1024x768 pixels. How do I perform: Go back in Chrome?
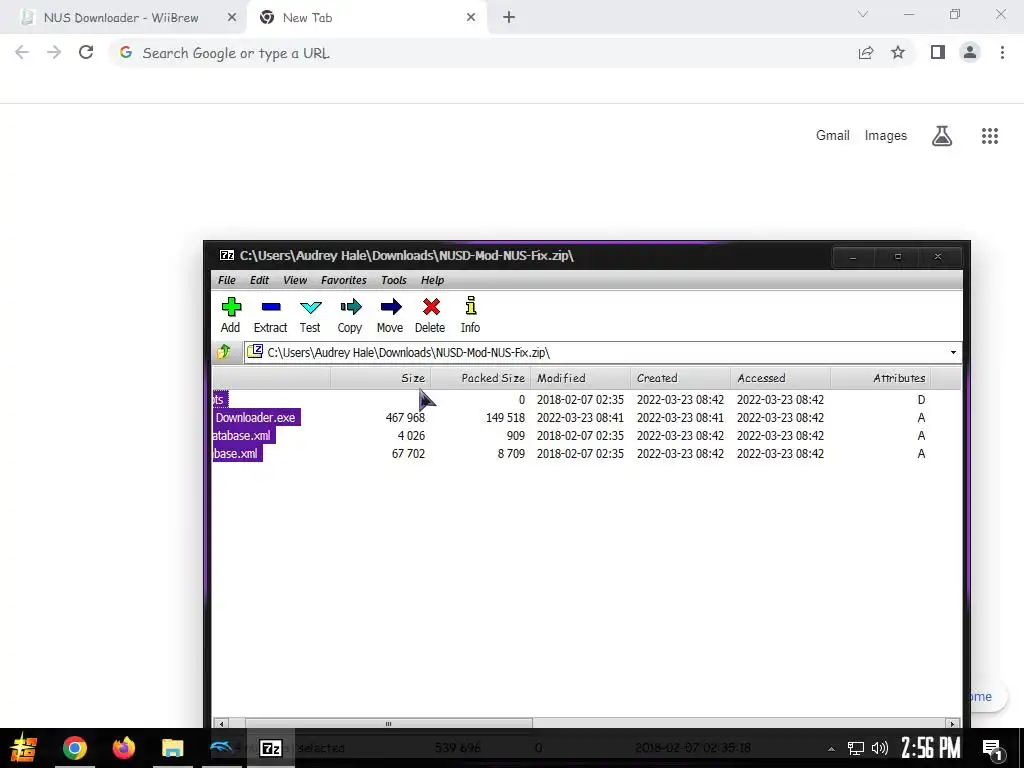(22, 52)
